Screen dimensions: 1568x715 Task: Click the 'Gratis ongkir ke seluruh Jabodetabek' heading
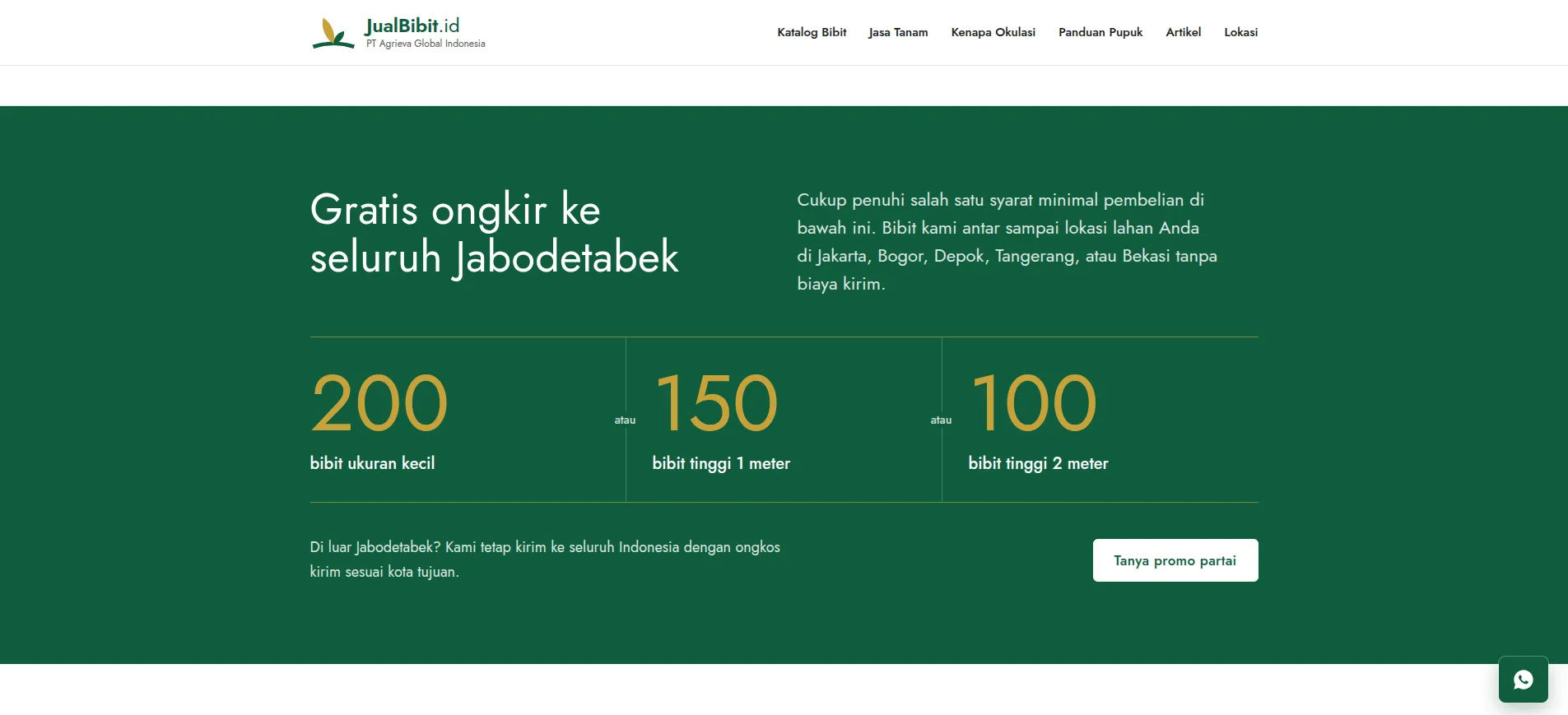coord(495,233)
